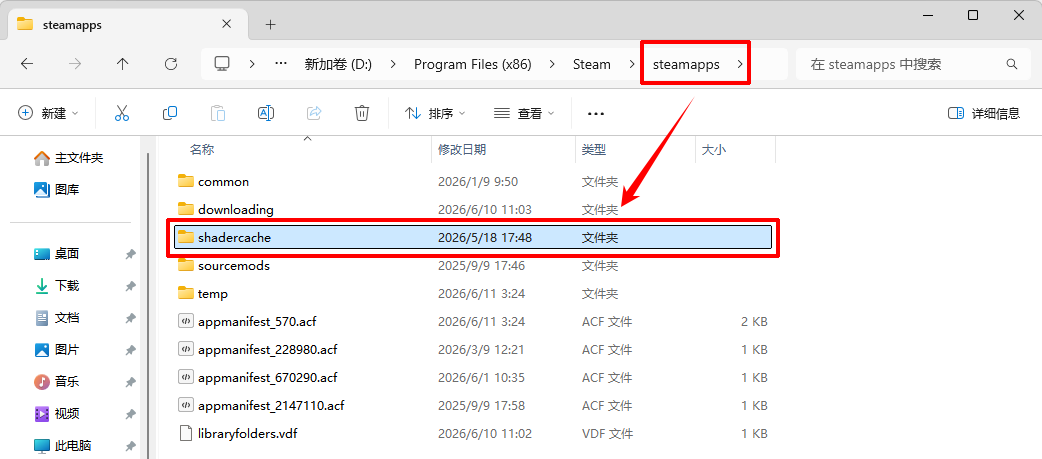Toggle the 详细信息 details pane

tap(984, 114)
